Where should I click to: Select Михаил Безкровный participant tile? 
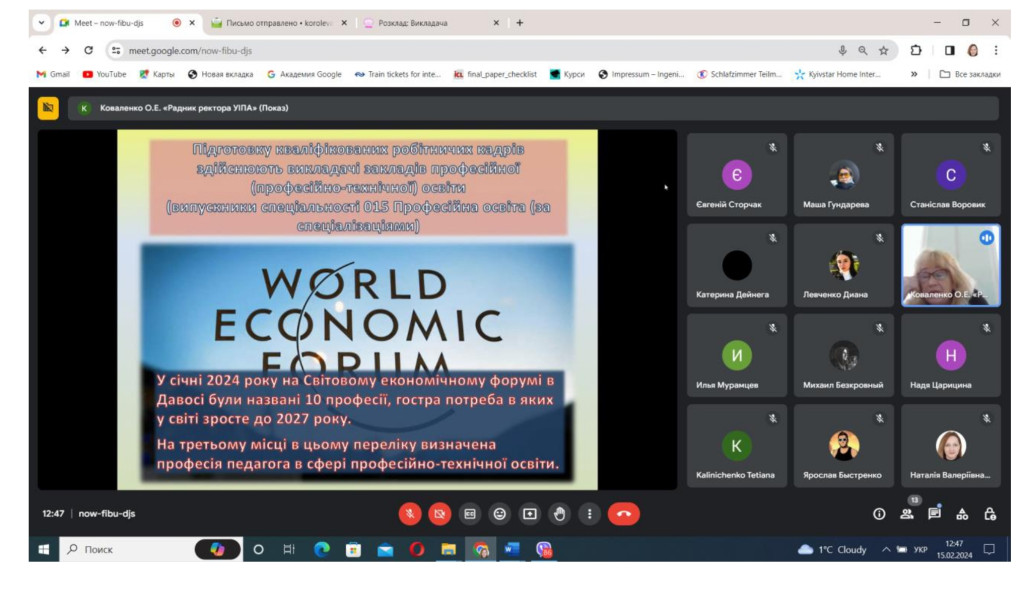pos(844,355)
